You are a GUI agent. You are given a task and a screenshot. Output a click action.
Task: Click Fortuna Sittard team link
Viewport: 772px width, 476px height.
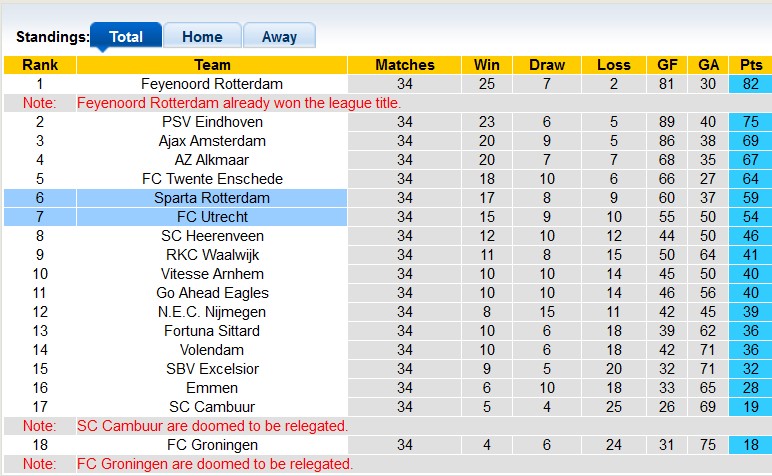[x=212, y=331]
